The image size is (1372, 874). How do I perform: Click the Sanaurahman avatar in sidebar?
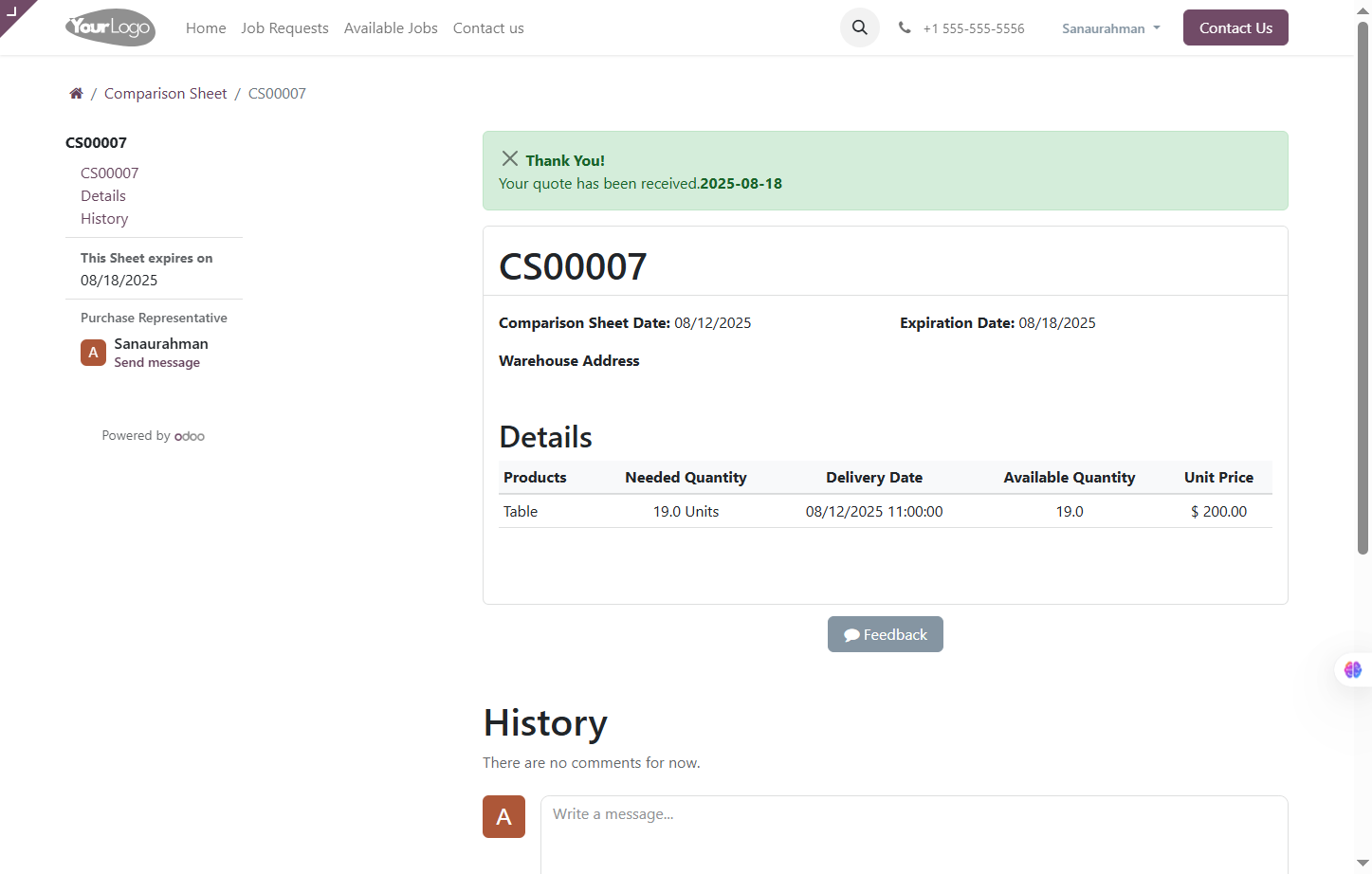click(93, 353)
